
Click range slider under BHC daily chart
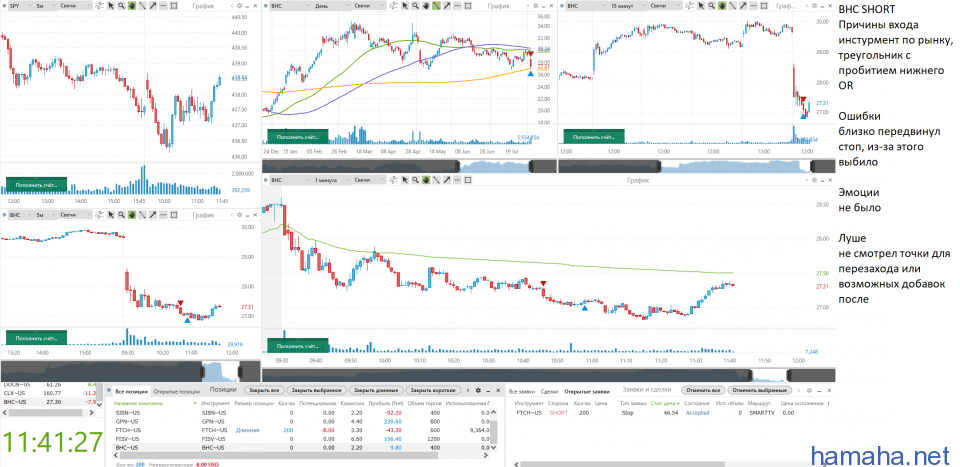(x=409, y=166)
